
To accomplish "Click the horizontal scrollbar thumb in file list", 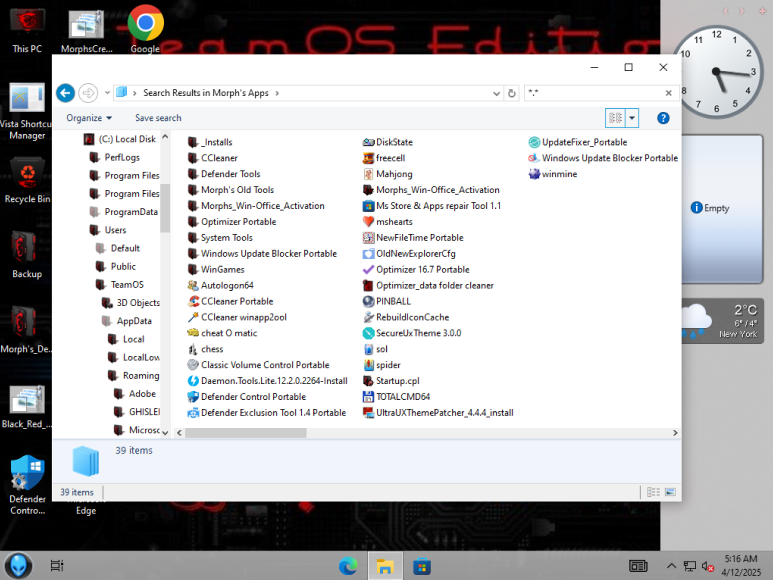I will tap(246, 433).
